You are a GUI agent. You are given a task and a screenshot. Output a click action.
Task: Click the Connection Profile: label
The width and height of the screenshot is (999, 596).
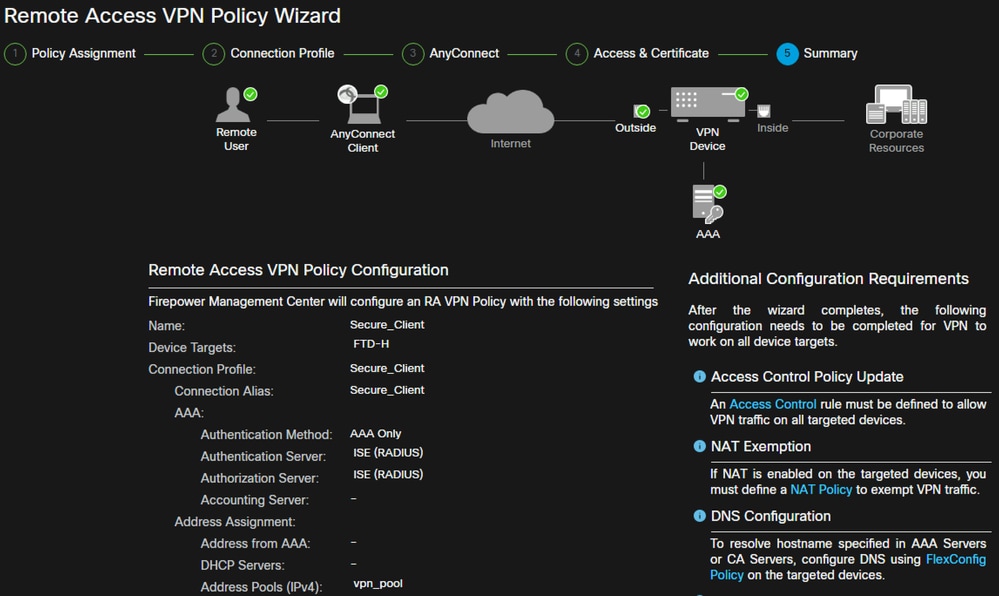click(x=202, y=369)
